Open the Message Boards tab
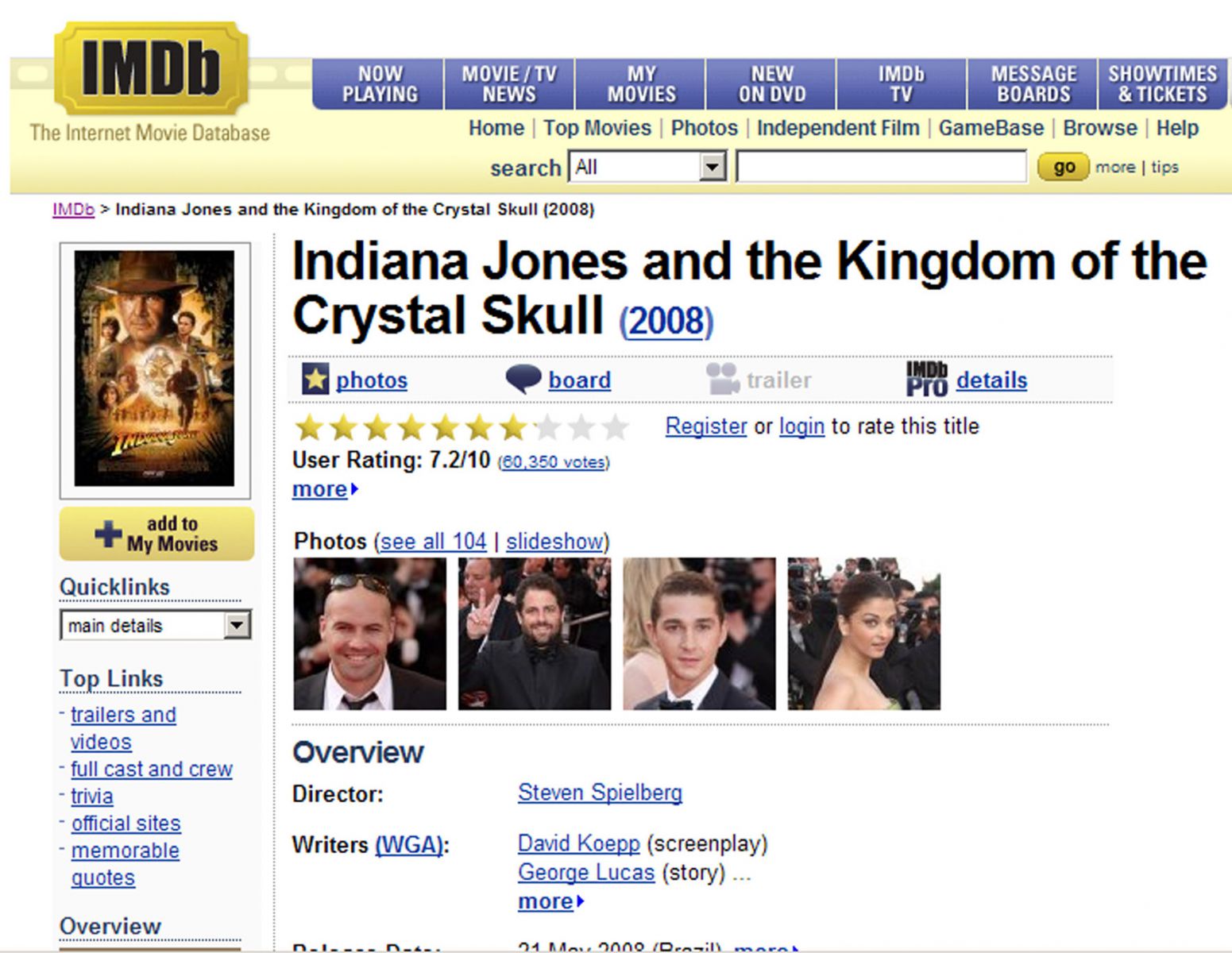 coord(1033,84)
